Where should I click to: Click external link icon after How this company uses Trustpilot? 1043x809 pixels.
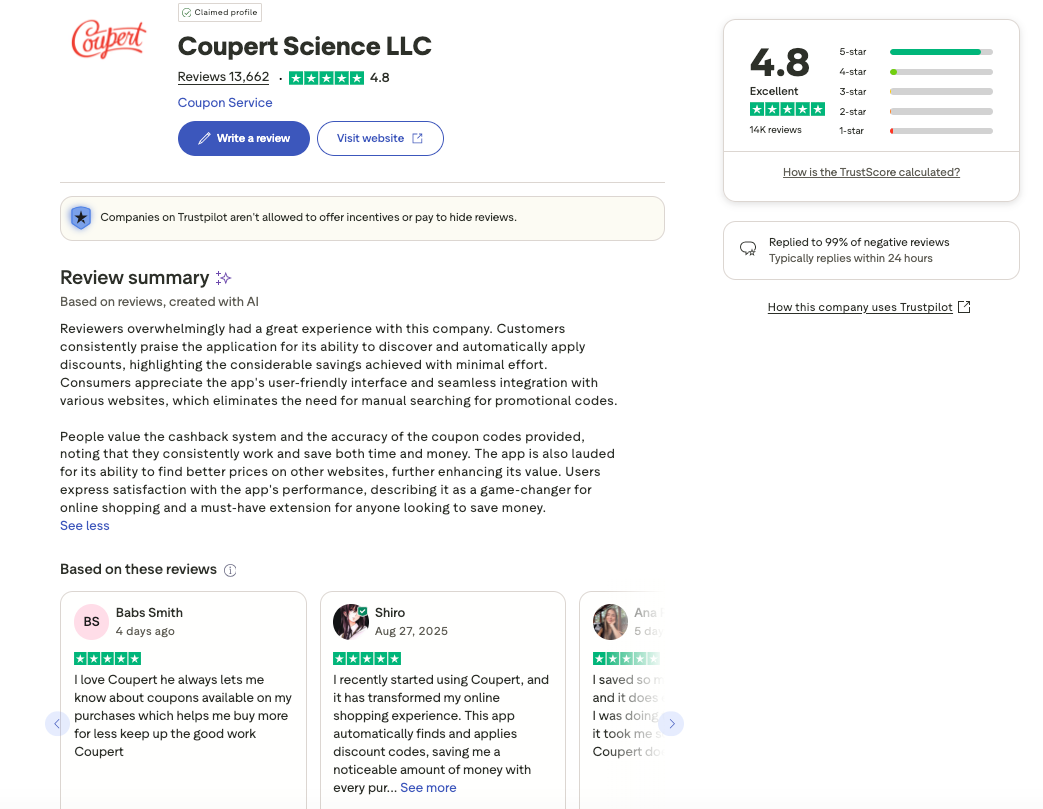[x=964, y=307]
